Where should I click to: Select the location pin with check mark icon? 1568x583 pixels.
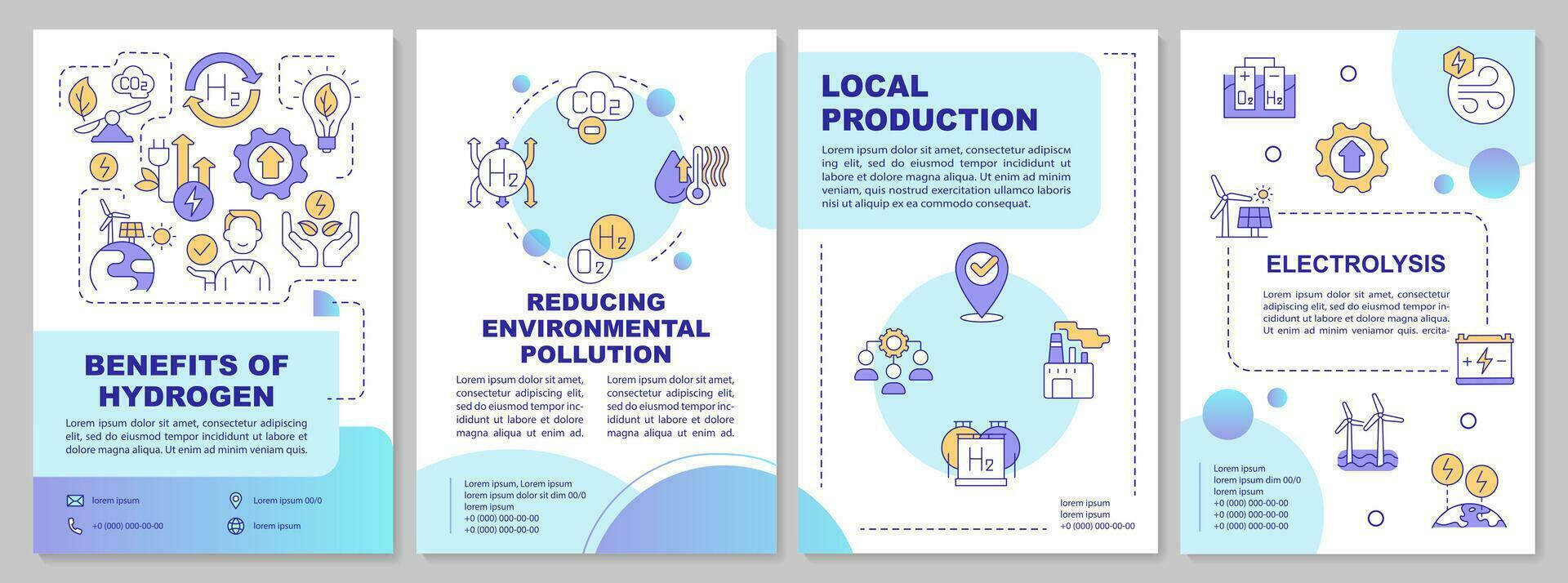click(x=982, y=281)
